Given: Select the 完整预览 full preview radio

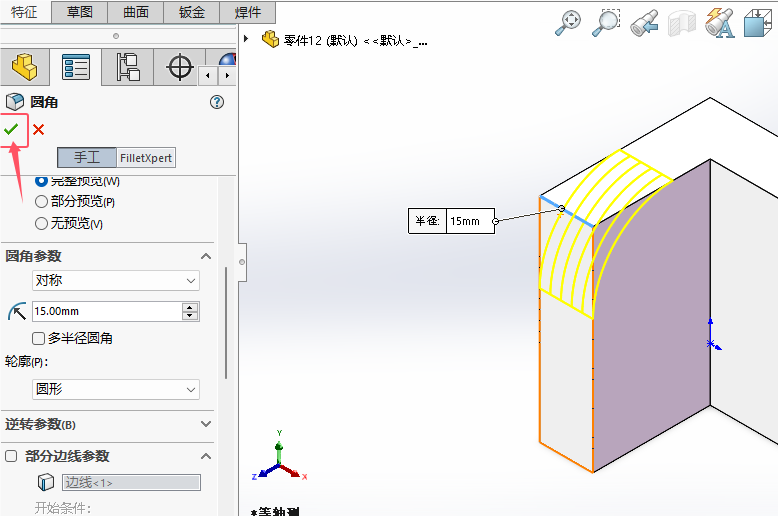Looking at the screenshot, I should tap(41, 182).
